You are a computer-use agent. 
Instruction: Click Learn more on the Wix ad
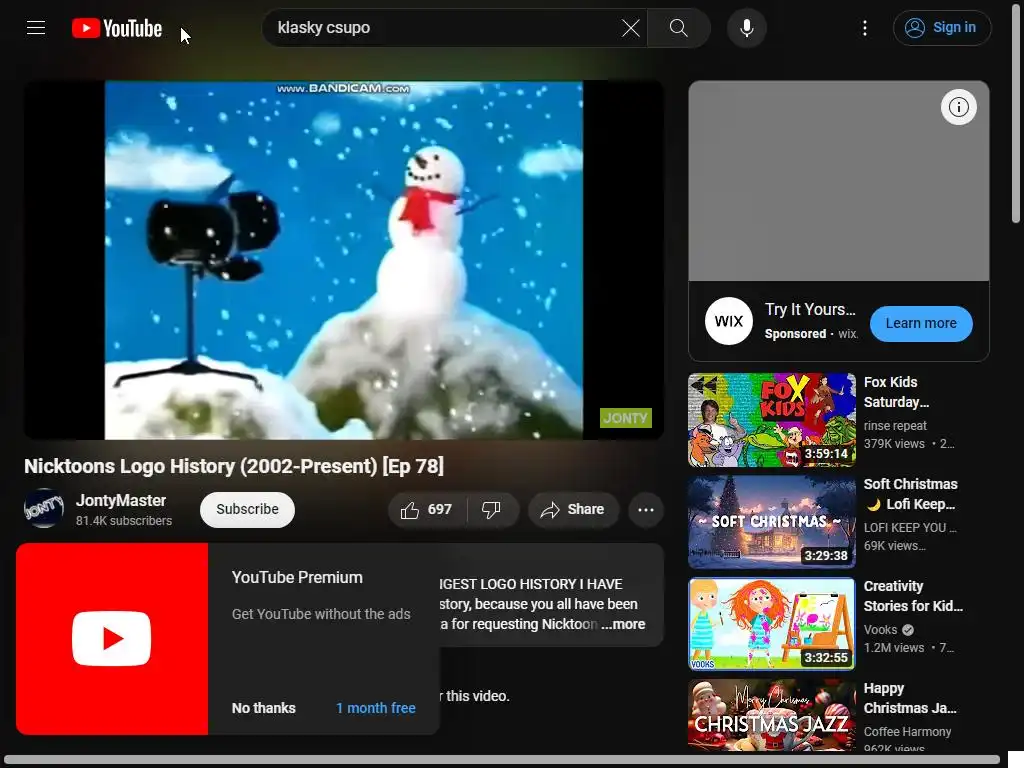pyautogui.click(x=921, y=323)
